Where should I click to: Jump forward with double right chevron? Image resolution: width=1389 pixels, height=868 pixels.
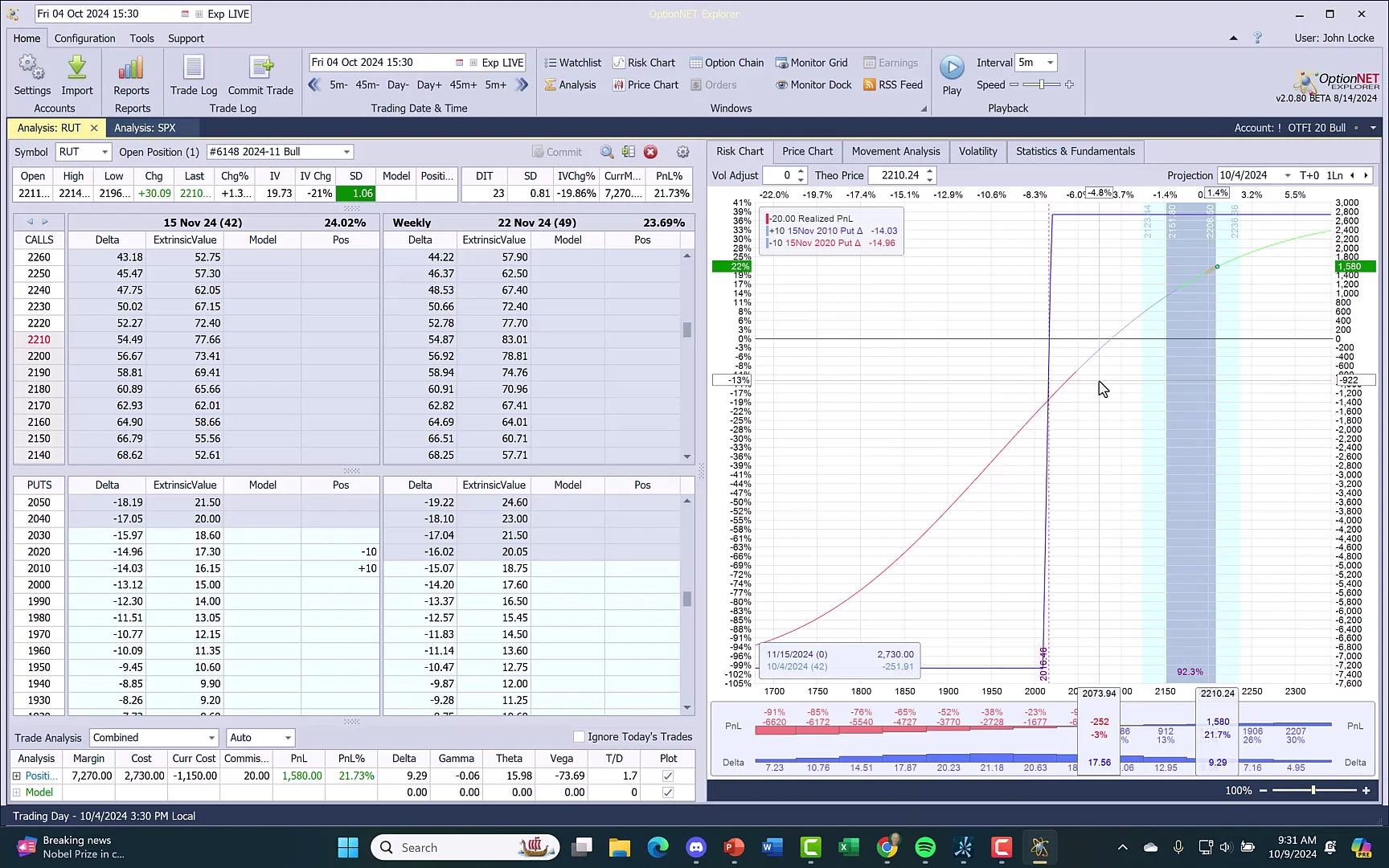[522, 84]
